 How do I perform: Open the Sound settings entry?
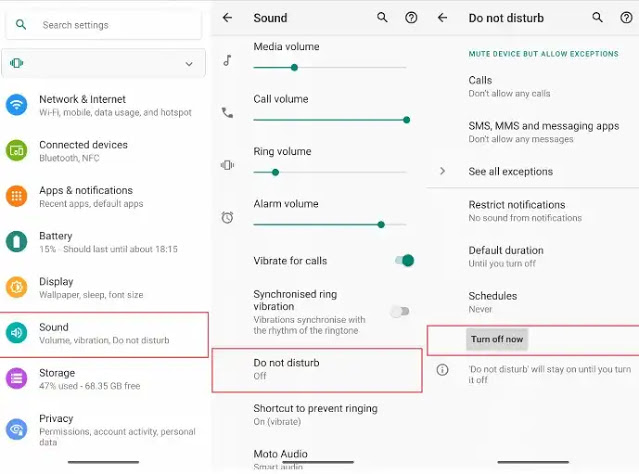[x=104, y=334]
